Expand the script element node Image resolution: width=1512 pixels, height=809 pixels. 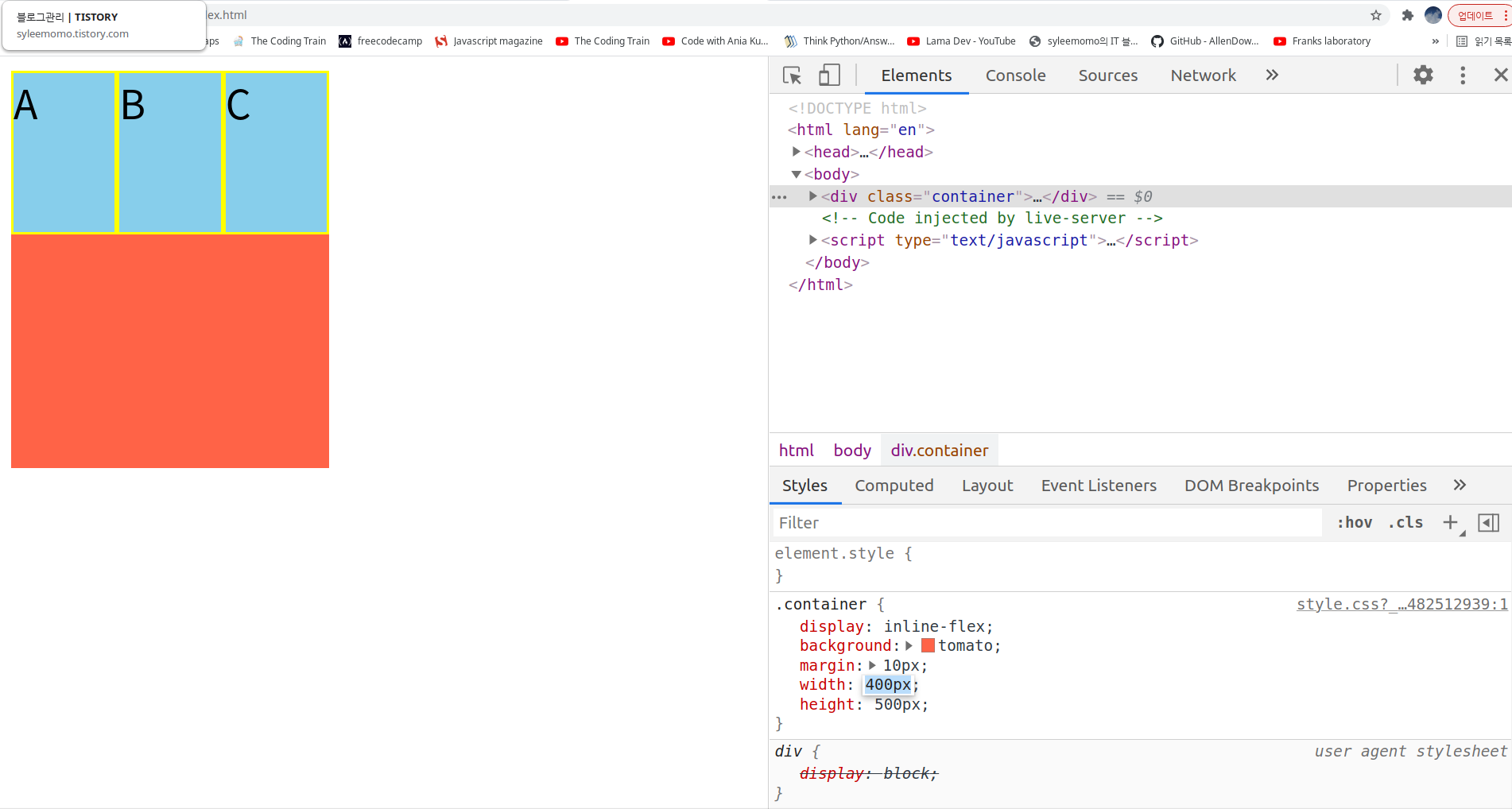(x=812, y=239)
